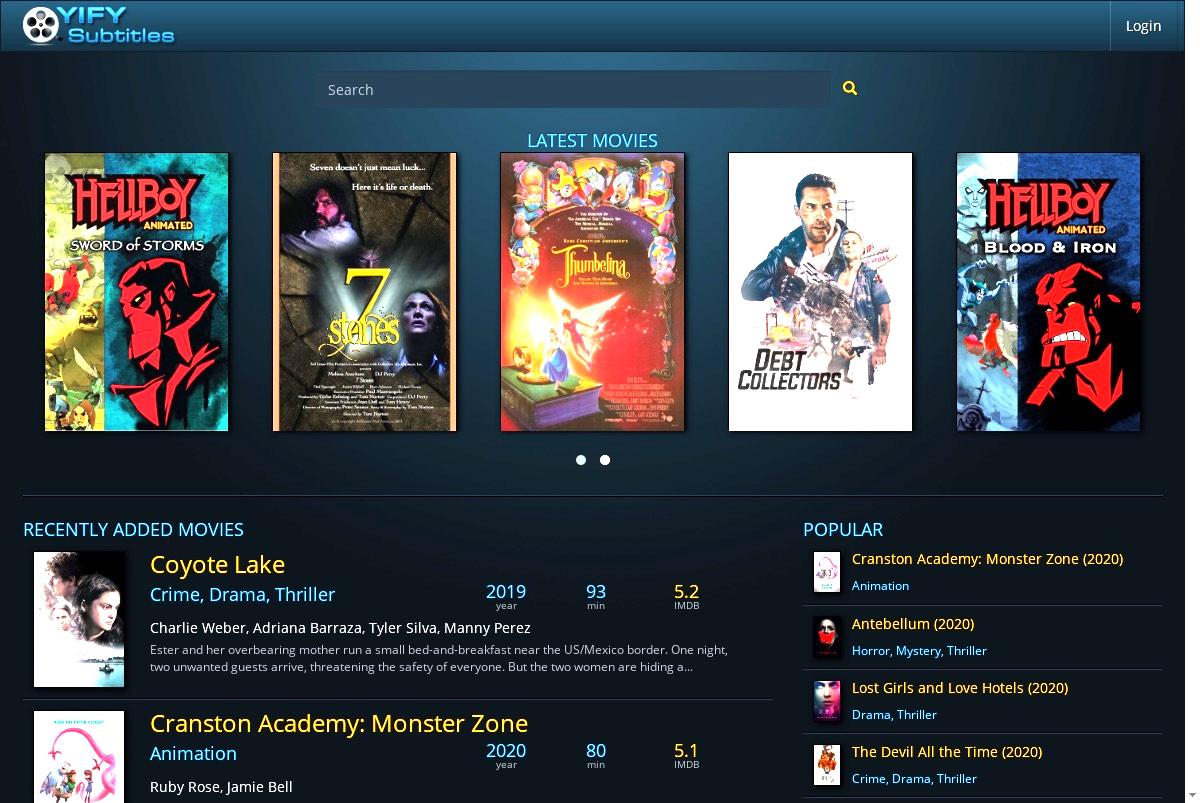Click Crime, Drama, Thriller under Devil All the Time
This screenshot has height=803, width=1200.
pyautogui.click(x=914, y=779)
